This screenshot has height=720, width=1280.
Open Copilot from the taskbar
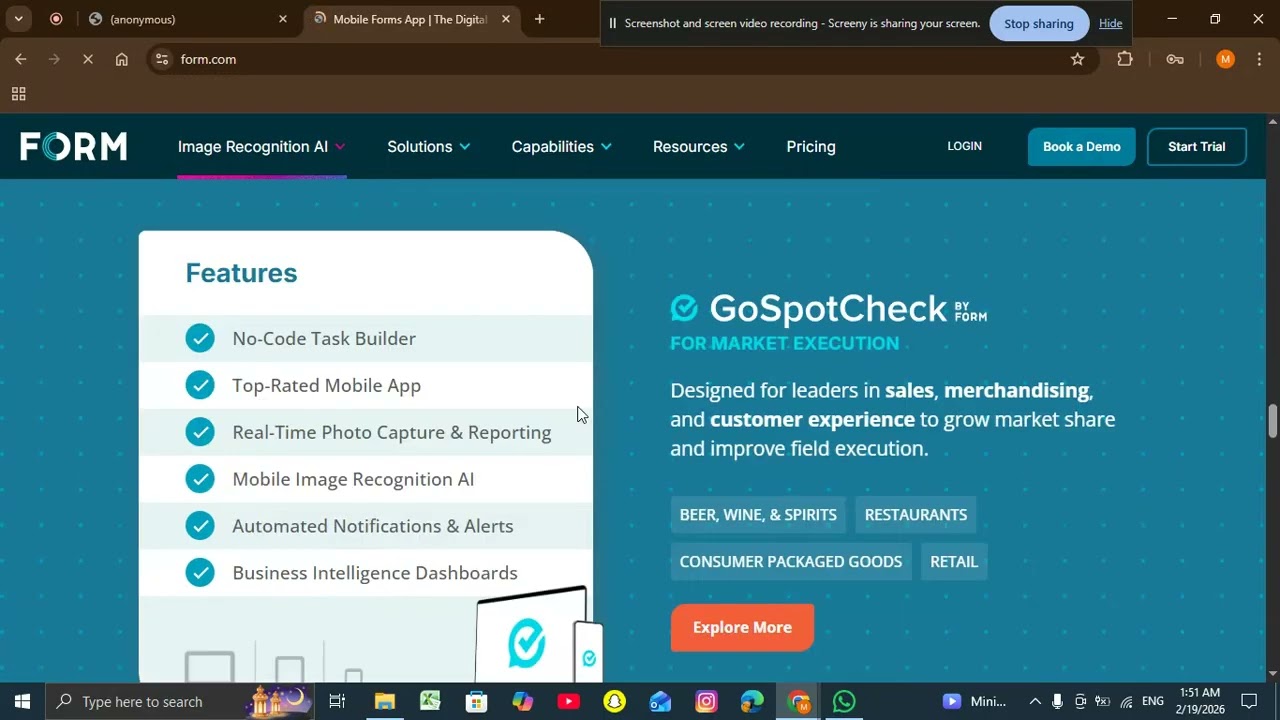[x=522, y=701]
